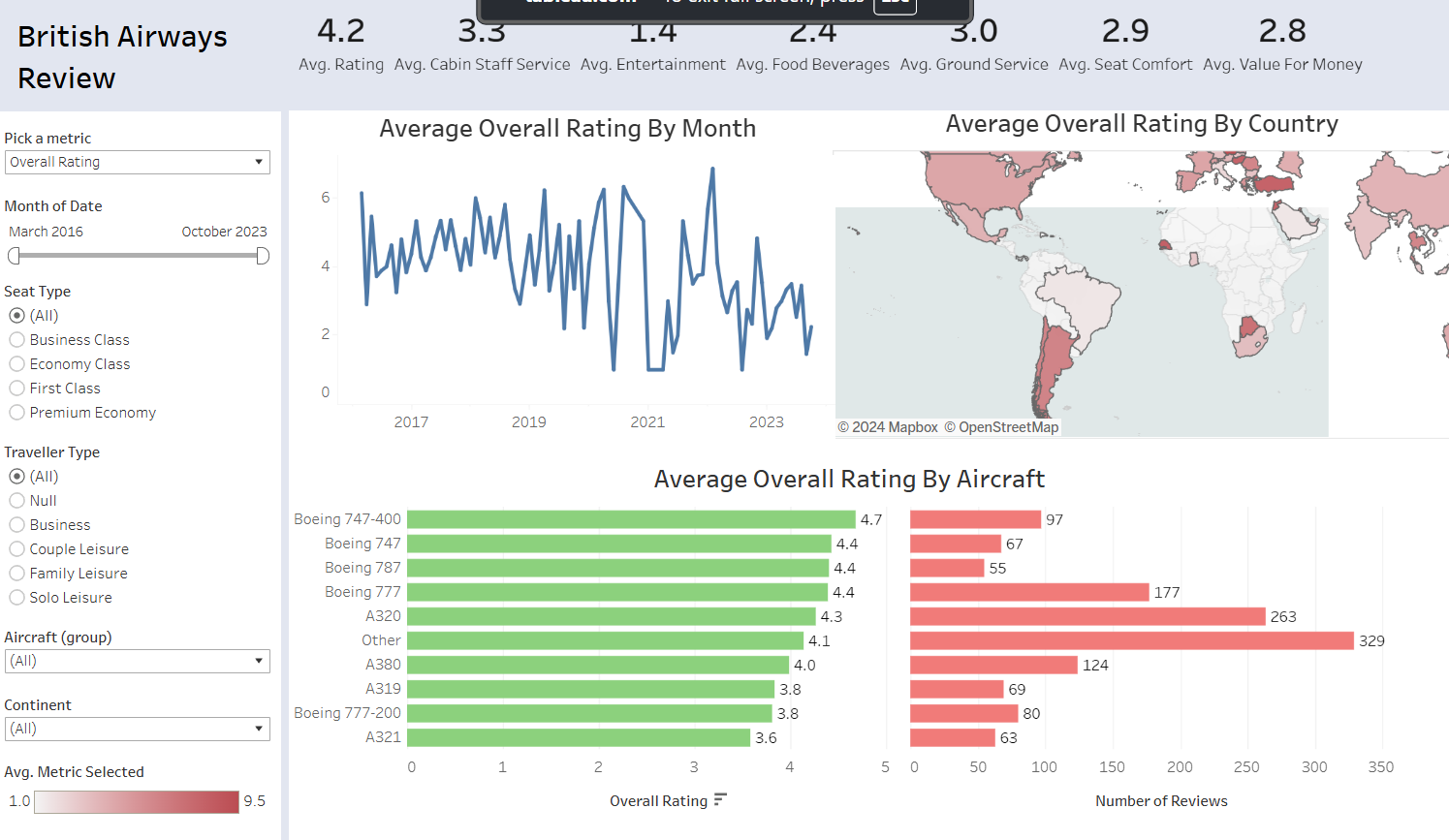Image resolution: width=1449 pixels, height=840 pixels.
Task: Open the Mapbox attribution link
Action: click(x=894, y=427)
